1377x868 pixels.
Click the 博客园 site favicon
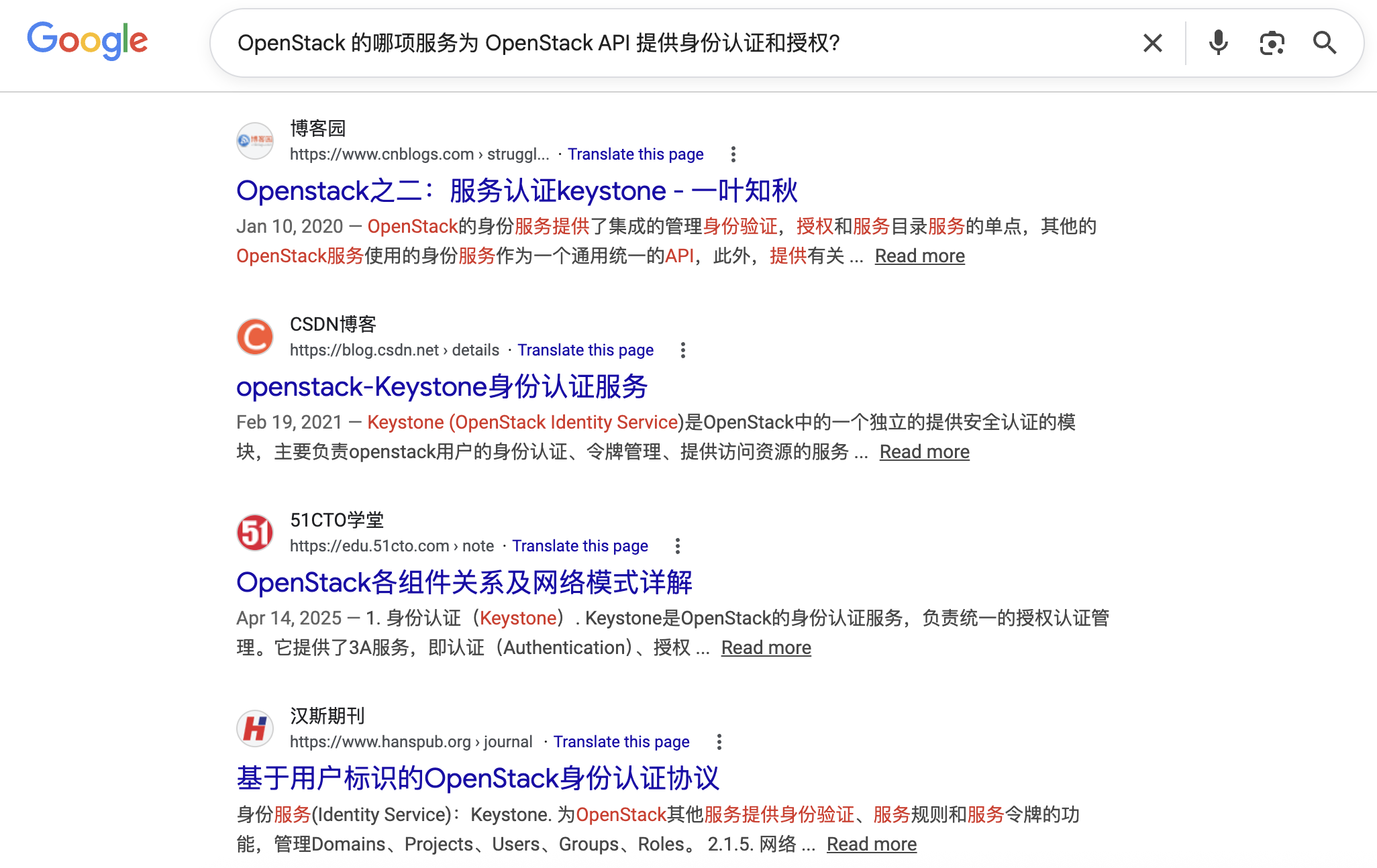click(255, 141)
